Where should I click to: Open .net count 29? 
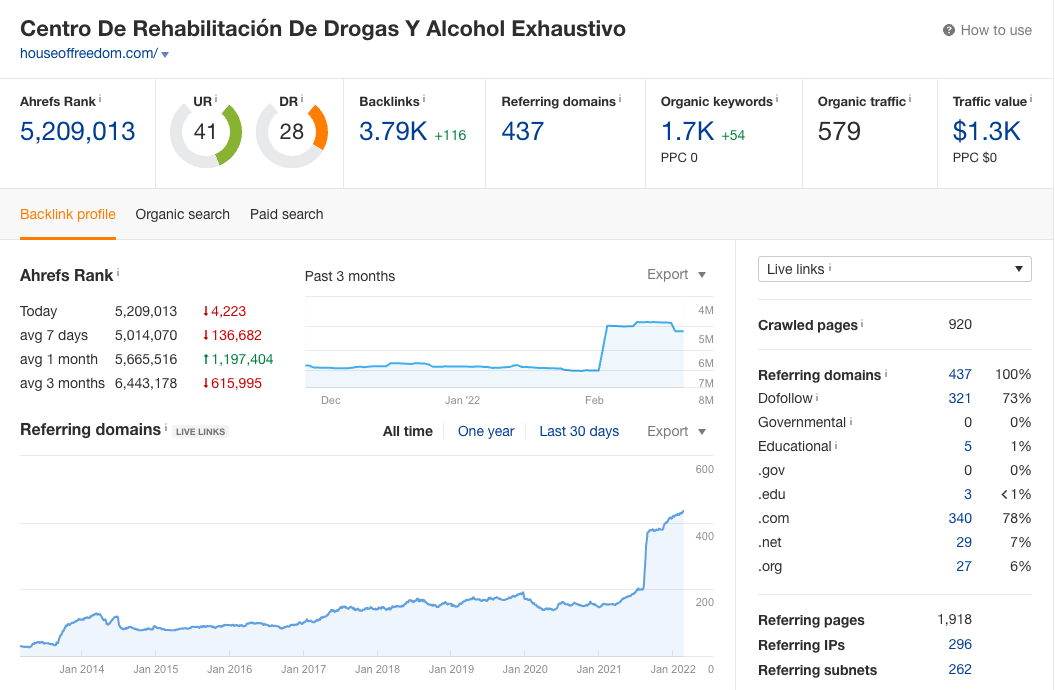963,542
